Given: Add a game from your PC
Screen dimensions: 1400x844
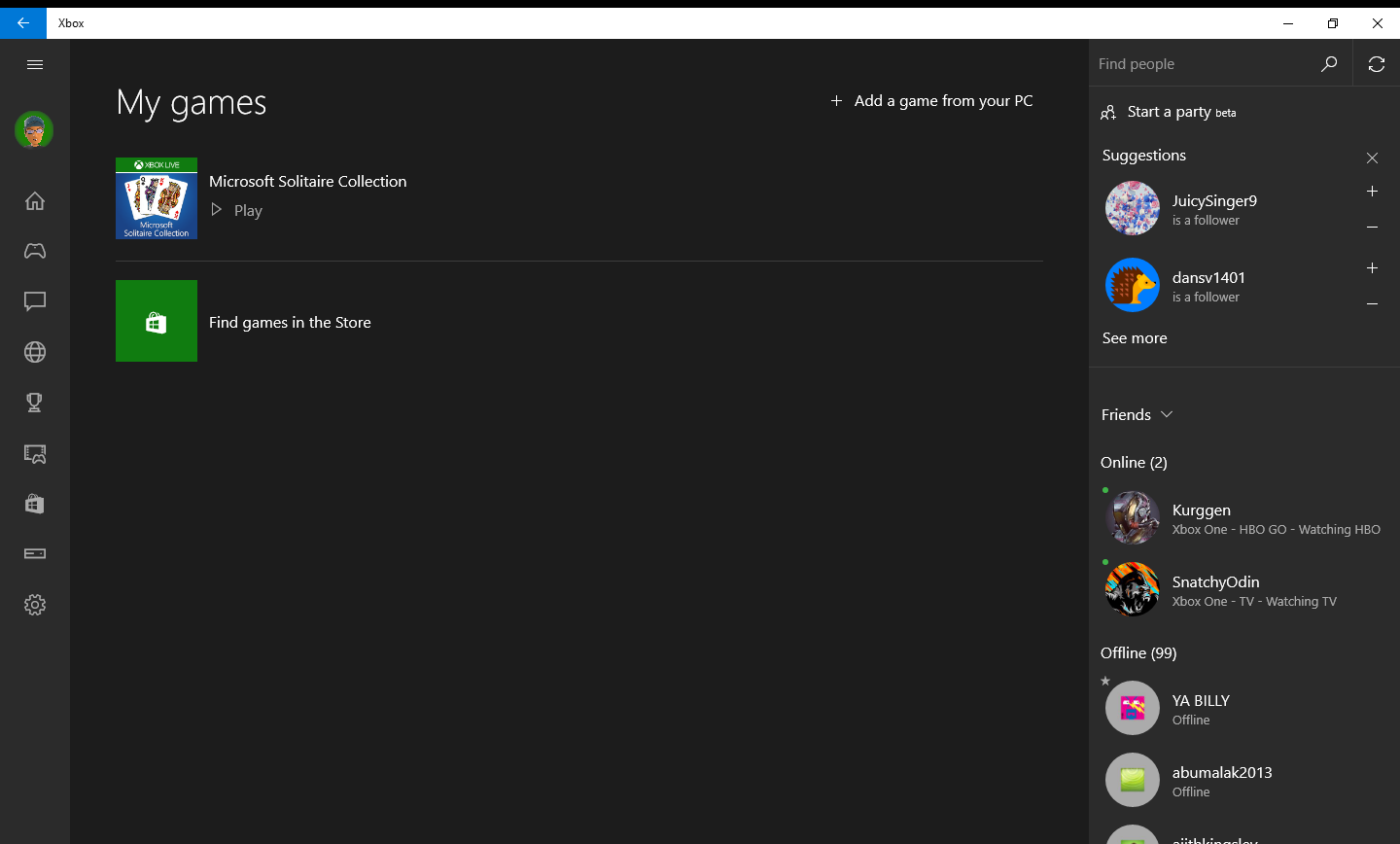Looking at the screenshot, I should click(x=931, y=101).
